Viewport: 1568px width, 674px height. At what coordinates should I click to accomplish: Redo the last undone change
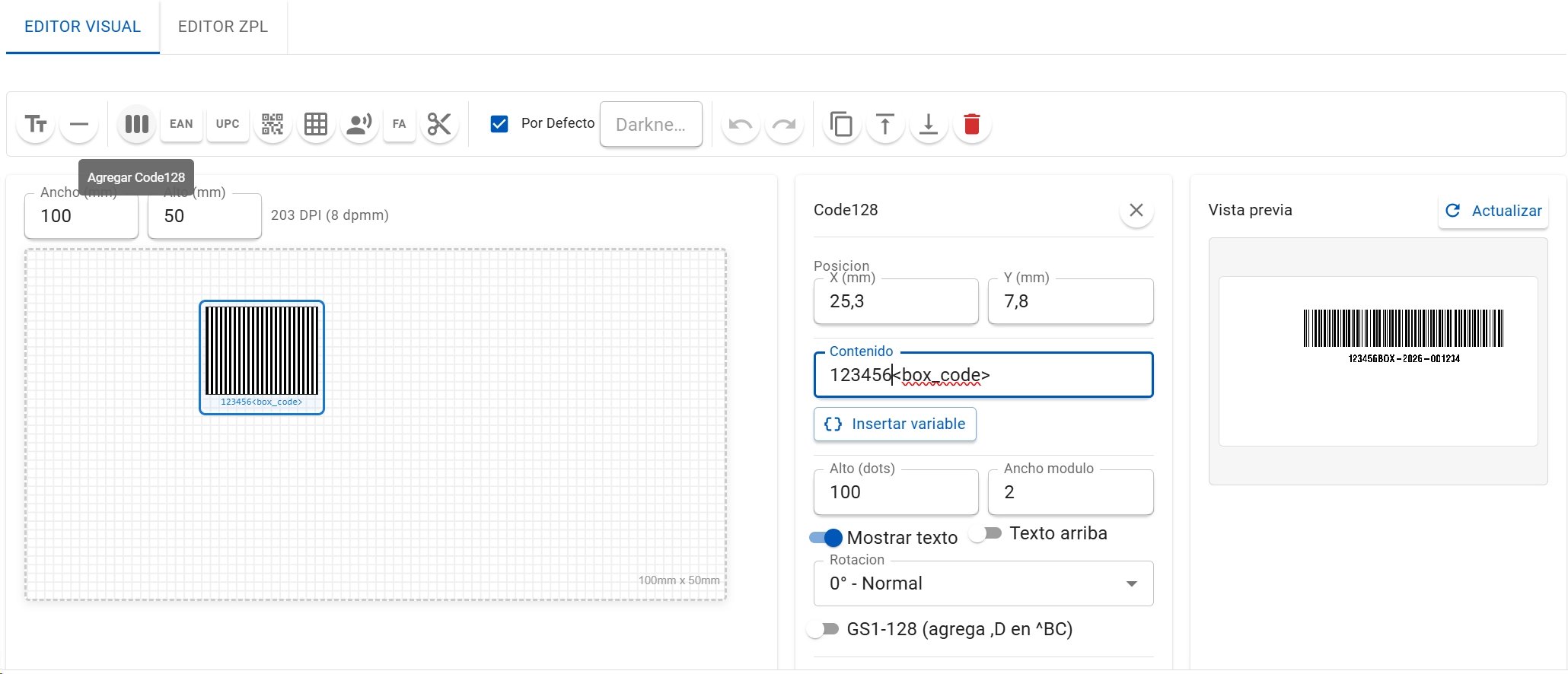(x=784, y=124)
